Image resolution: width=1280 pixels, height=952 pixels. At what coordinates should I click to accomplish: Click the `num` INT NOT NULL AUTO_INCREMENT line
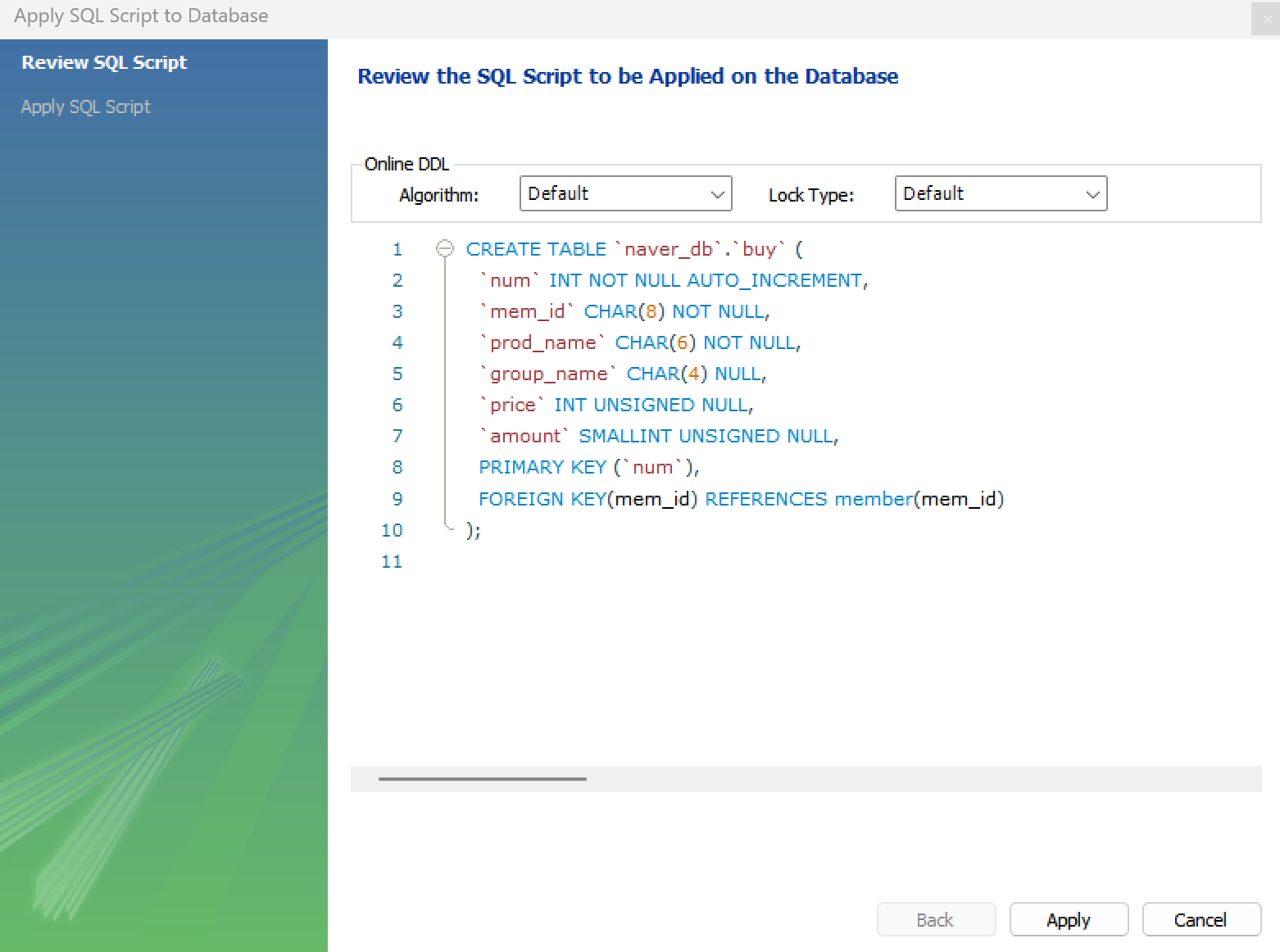(674, 280)
